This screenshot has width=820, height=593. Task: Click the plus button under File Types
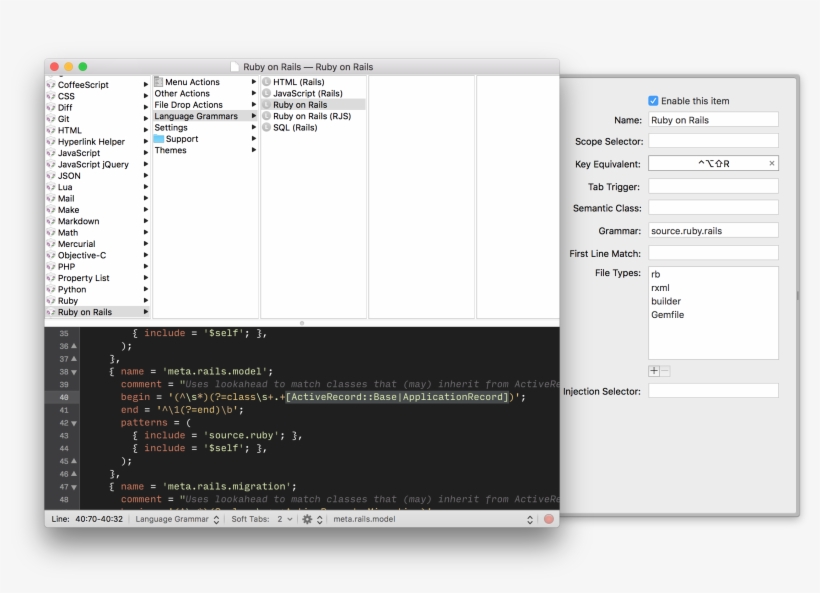654,370
